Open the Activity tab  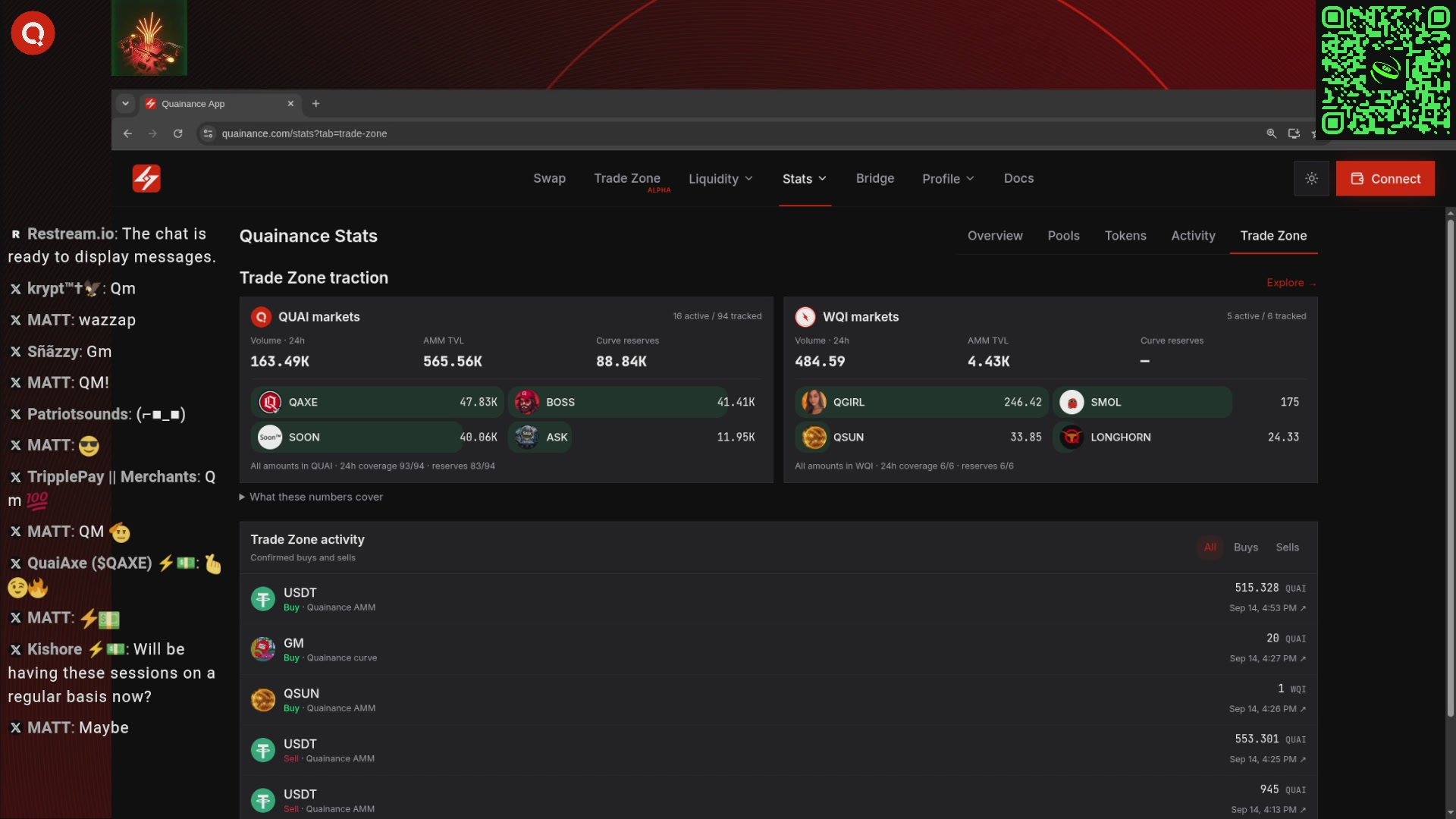point(1193,236)
